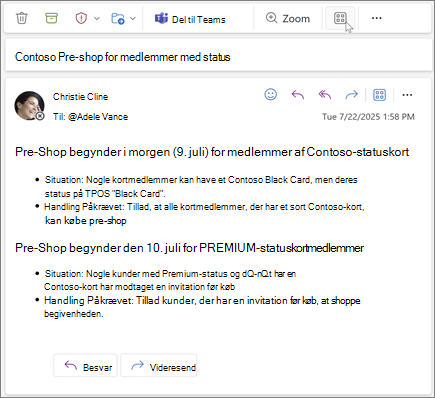This screenshot has width=435, height=398.
Task: Move to folder with the folder icon
Action: point(118,18)
